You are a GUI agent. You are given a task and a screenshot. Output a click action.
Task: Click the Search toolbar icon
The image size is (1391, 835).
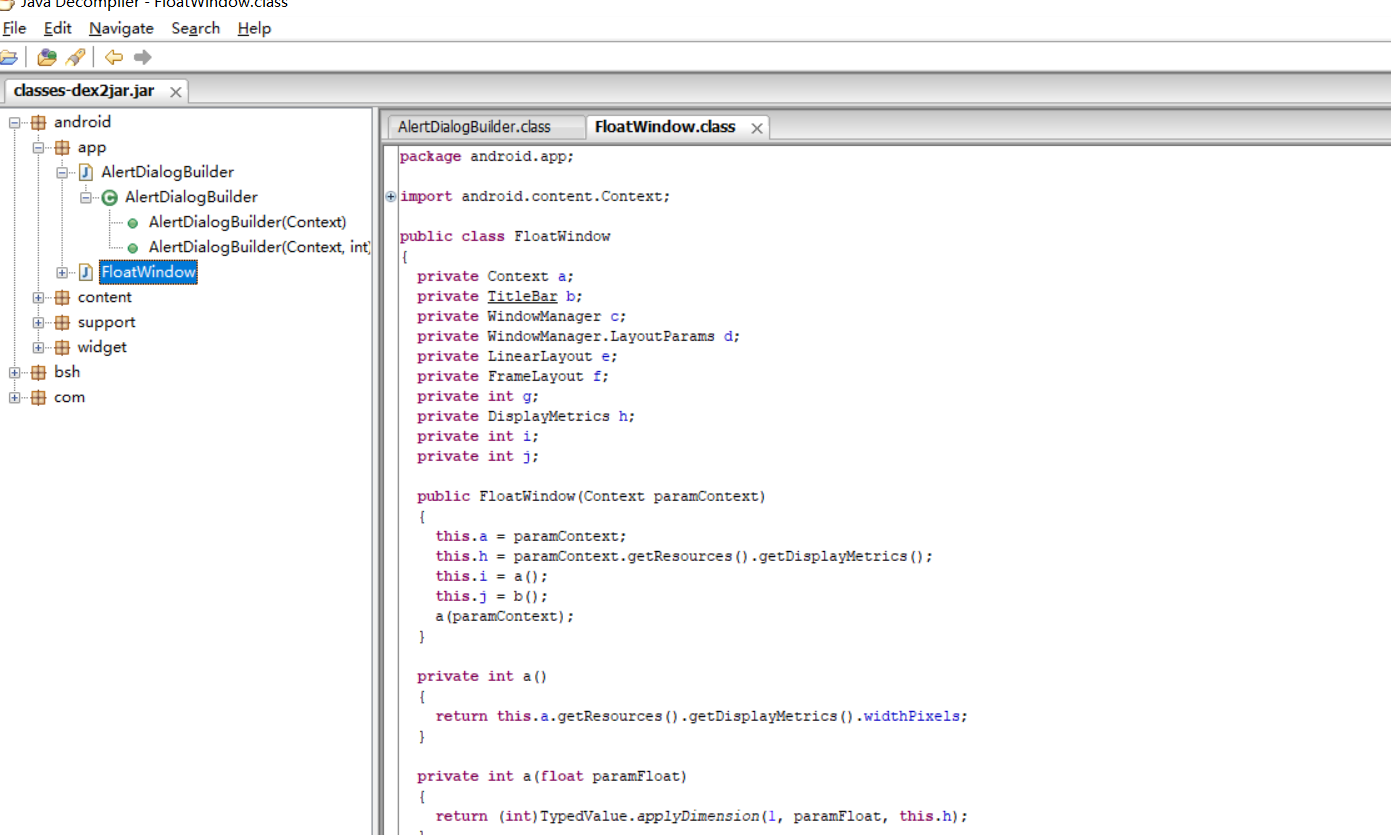[x=75, y=57]
